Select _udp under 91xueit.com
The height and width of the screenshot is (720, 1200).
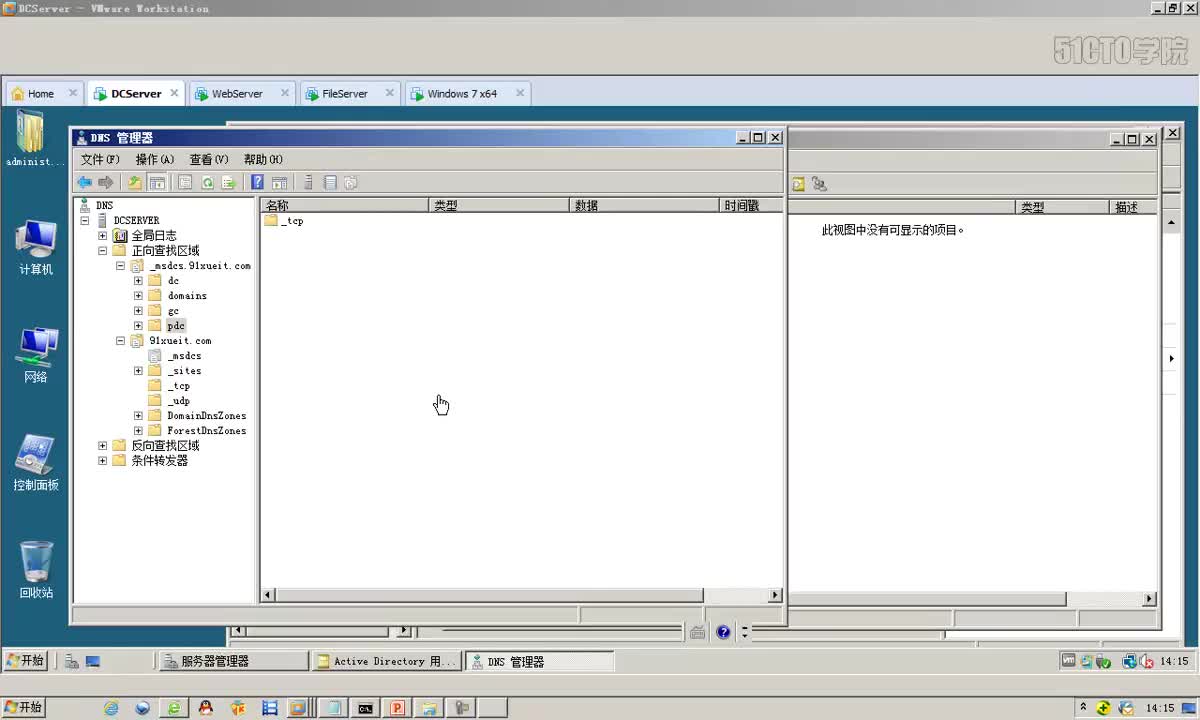(x=178, y=400)
